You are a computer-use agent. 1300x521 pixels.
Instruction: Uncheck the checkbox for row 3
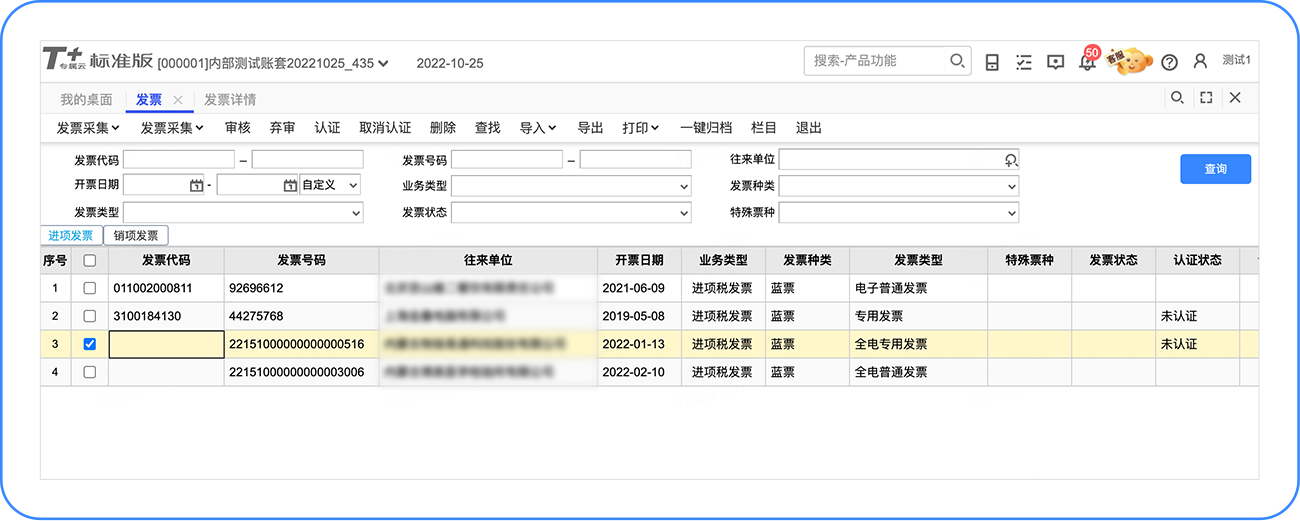point(90,344)
